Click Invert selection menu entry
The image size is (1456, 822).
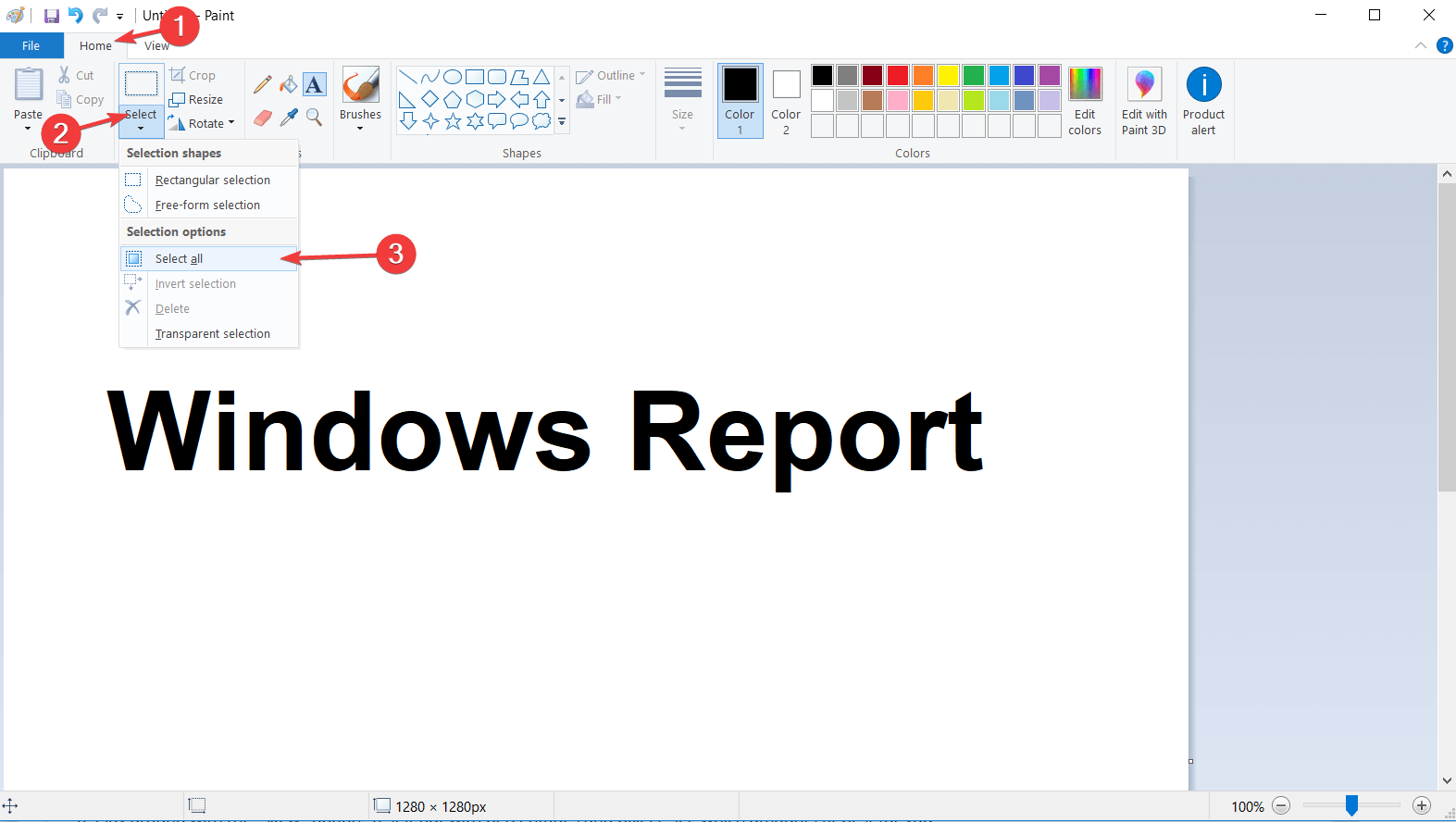pos(209,284)
